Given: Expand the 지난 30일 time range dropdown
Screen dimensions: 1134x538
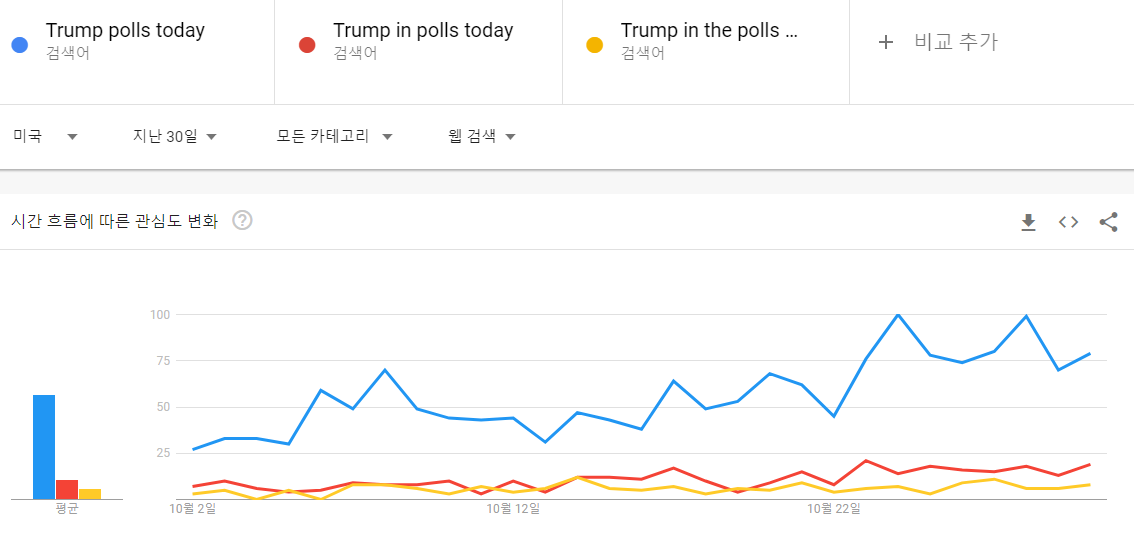Looking at the screenshot, I should point(175,137).
